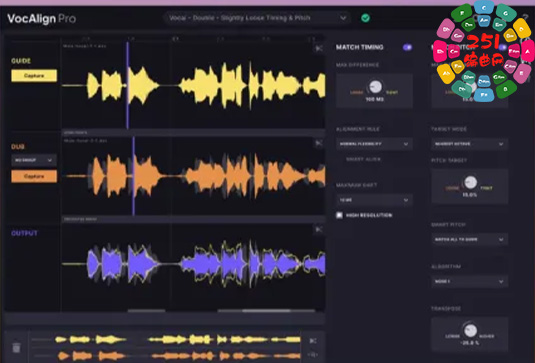Screen dimensions: 535x363
Task: Open the Alignment Rule dropdown
Action: (374, 144)
